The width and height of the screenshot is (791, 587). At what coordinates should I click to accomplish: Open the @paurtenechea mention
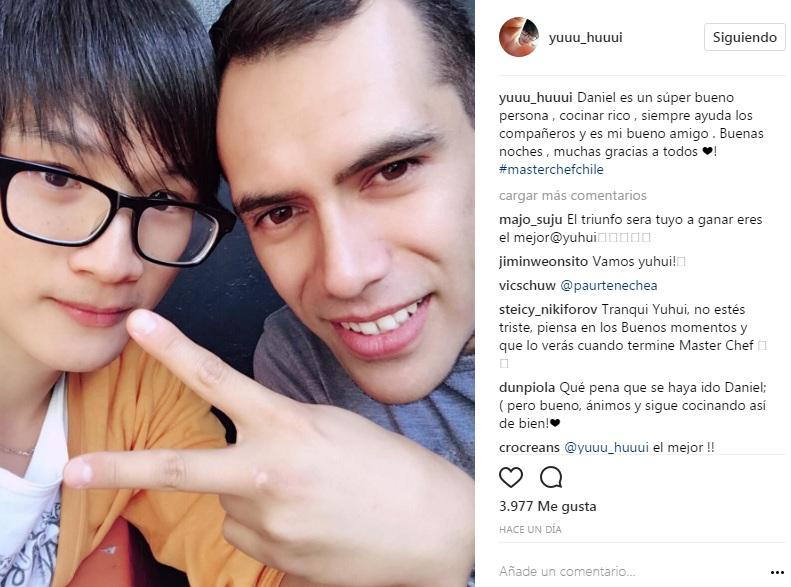(608, 285)
